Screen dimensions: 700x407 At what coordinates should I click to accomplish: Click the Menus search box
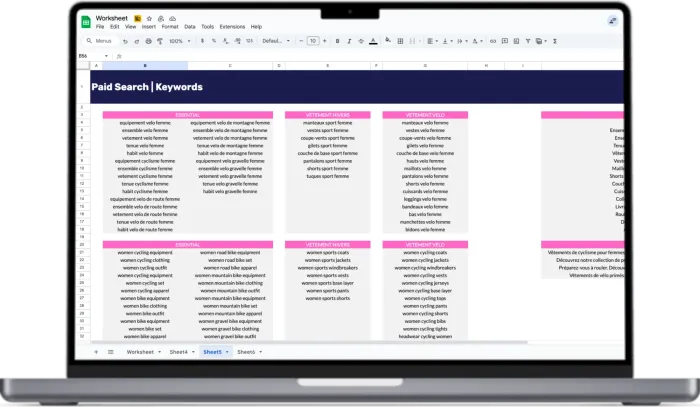pyautogui.click(x=100, y=41)
